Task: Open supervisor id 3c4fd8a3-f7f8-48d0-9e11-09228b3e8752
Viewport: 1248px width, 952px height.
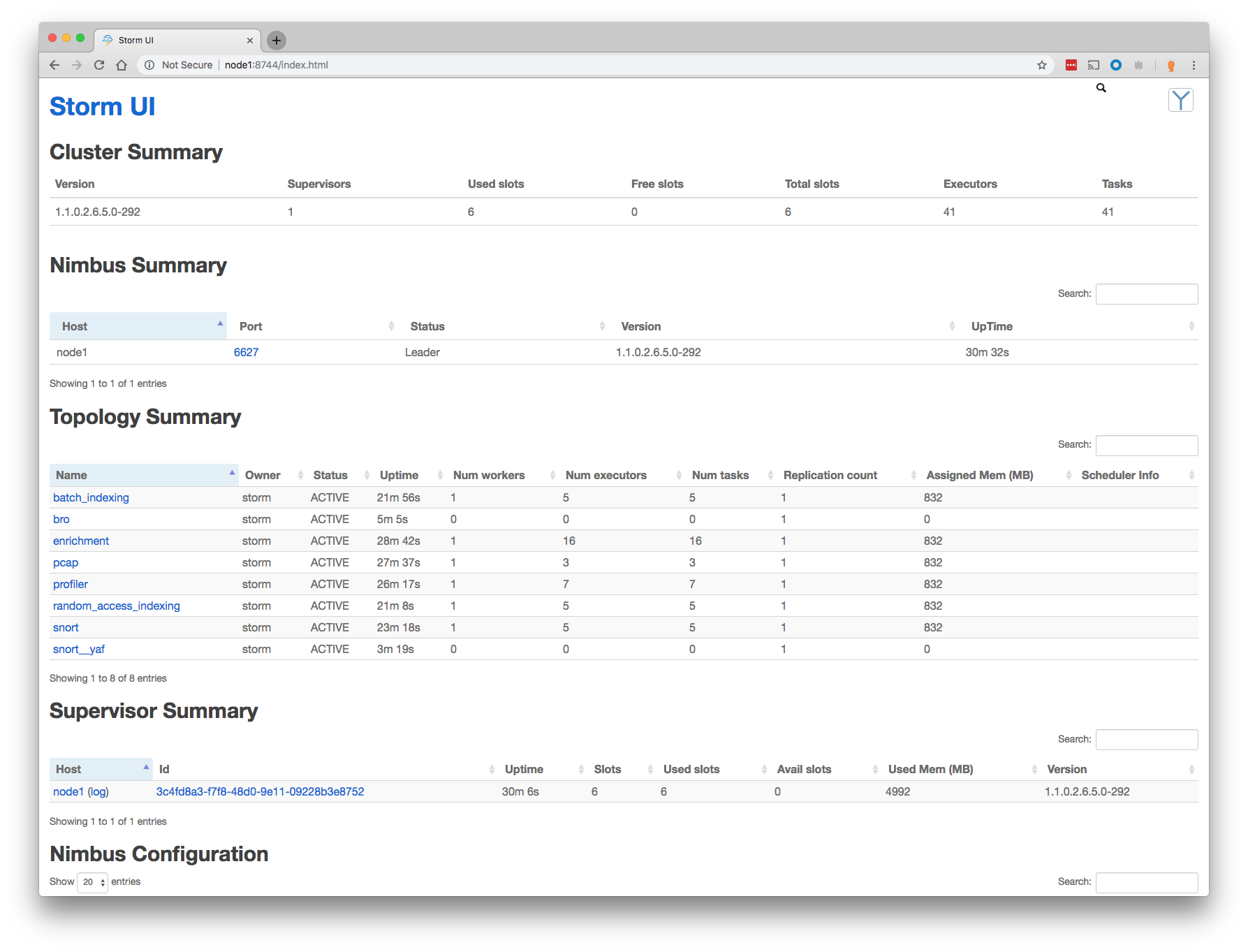Action: tap(260, 791)
